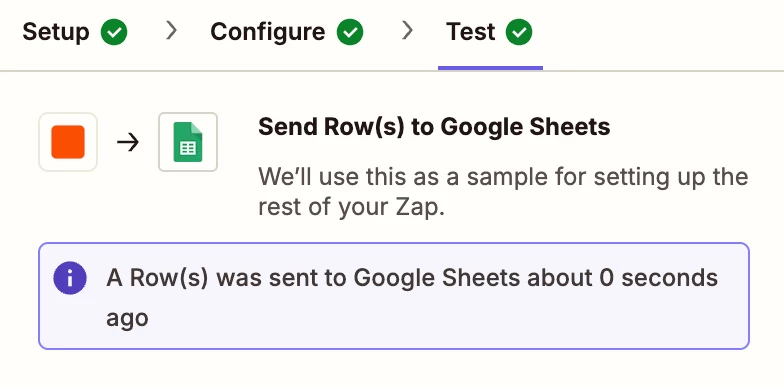This screenshot has width=784, height=386.
Task: Click the green checkmark beside Setup
Action: [114, 32]
